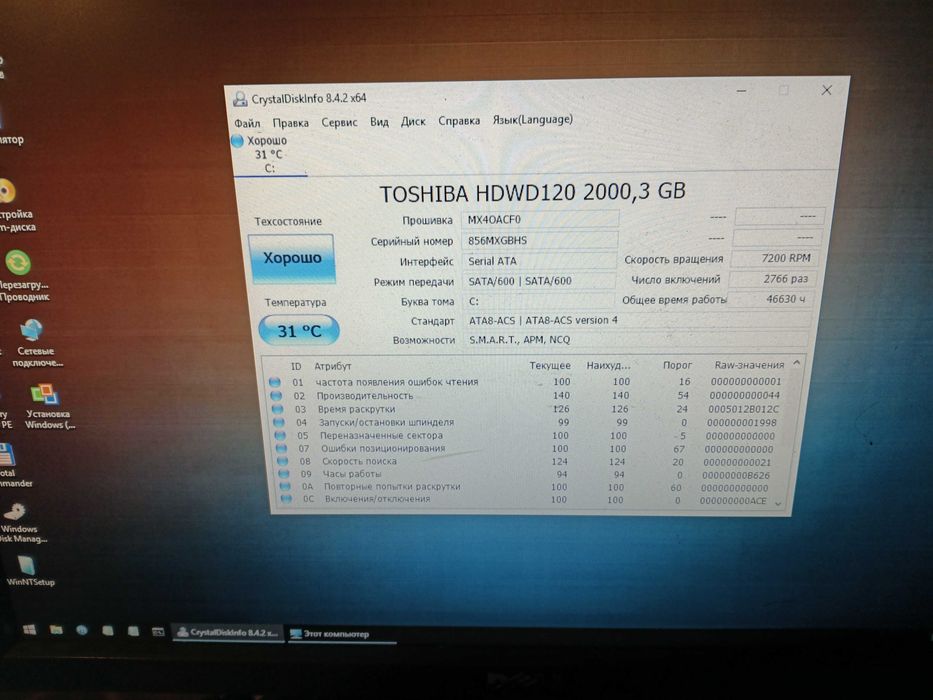Viewport: 933px width, 700px height.
Task: Select attribute row 03 Время раскрутки
Action: [525, 409]
